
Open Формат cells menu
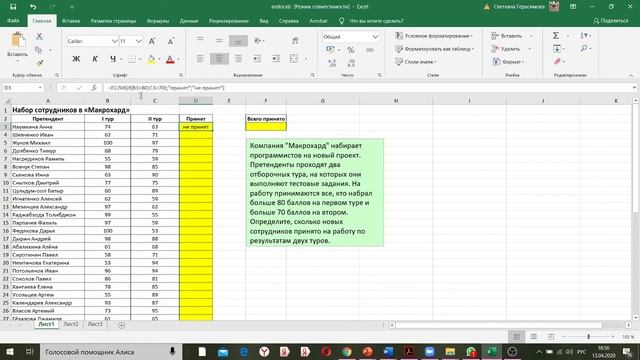click(508, 62)
